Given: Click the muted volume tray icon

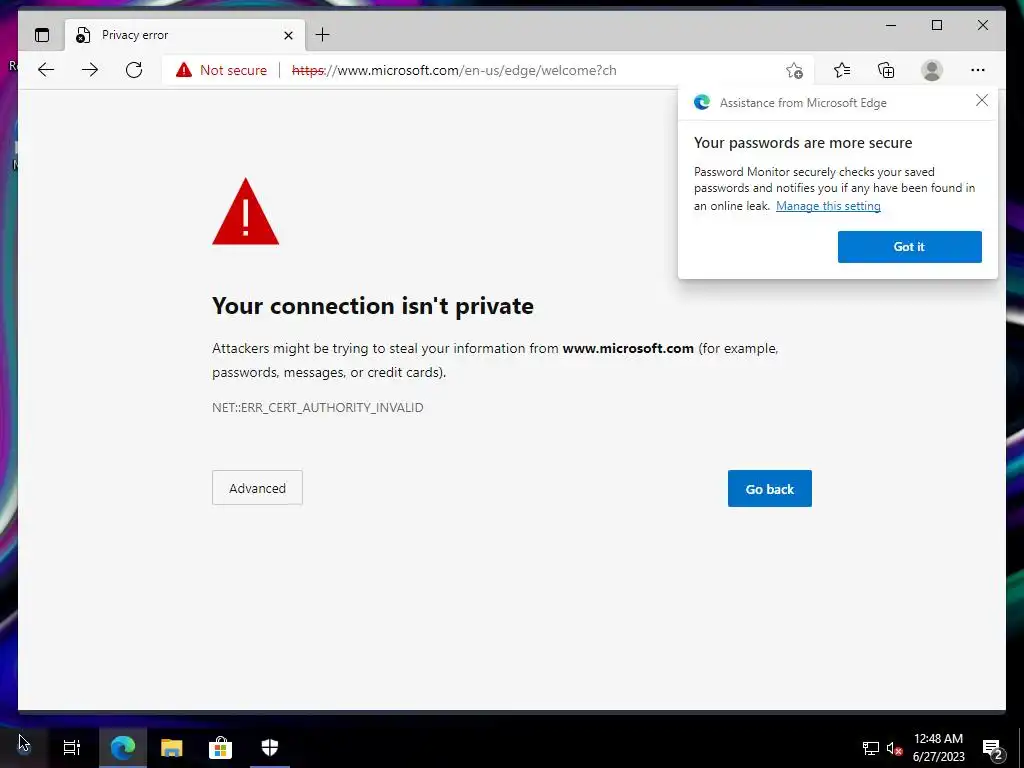Looking at the screenshot, I should [x=894, y=748].
